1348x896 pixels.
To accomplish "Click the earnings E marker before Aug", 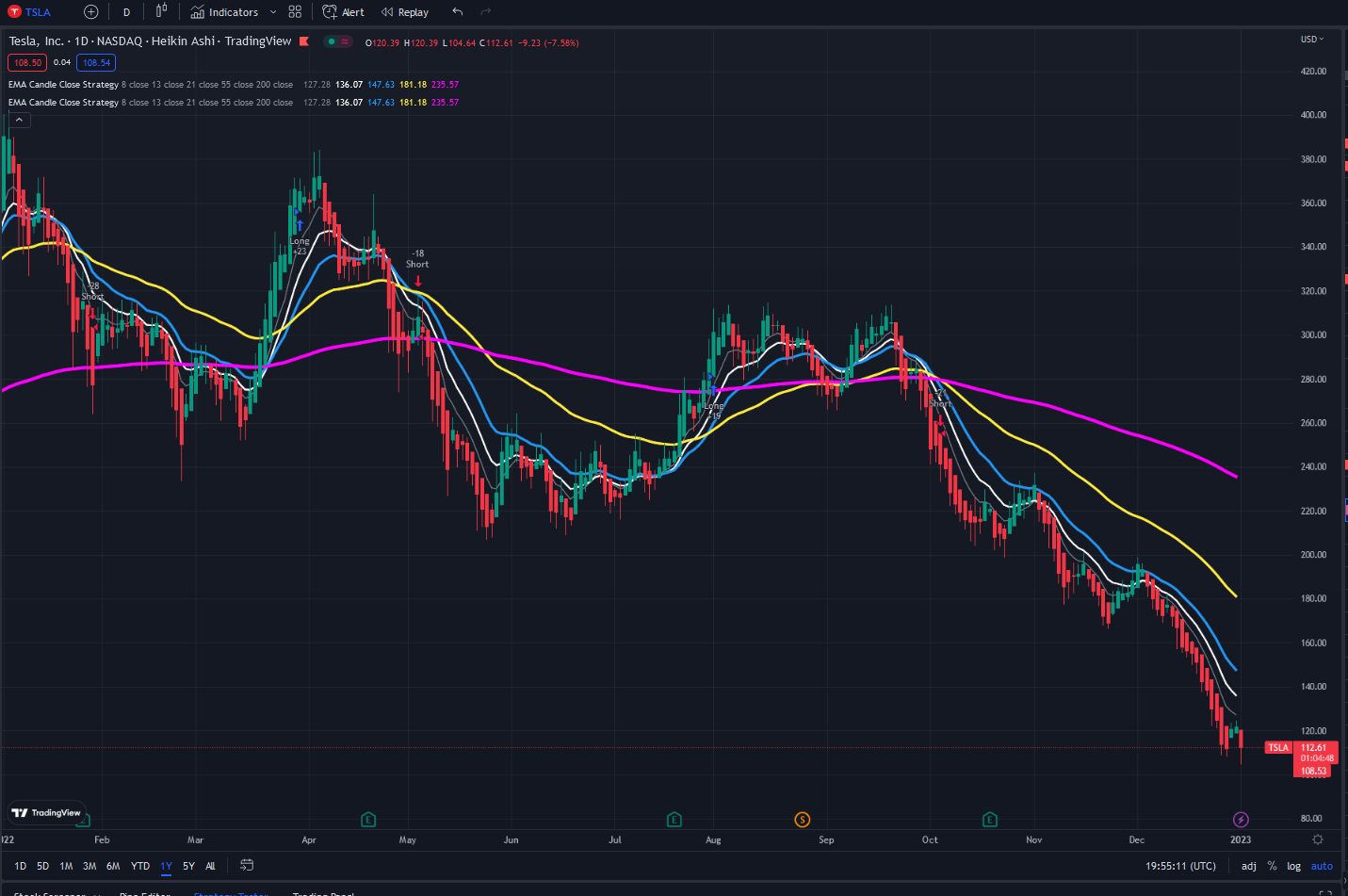I will [674, 820].
